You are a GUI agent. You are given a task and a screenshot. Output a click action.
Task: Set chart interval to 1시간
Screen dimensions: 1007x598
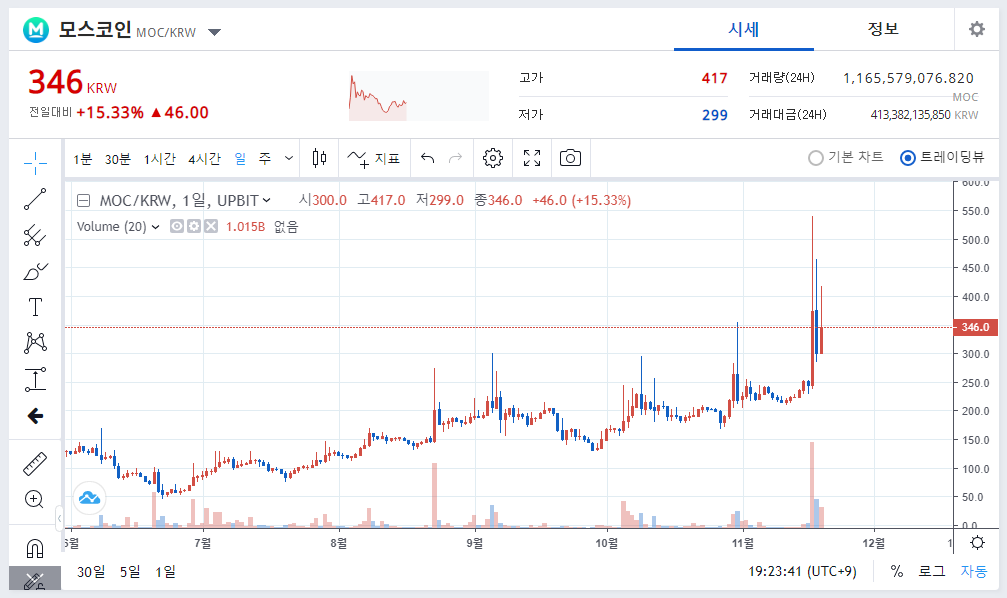click(x=159, y=159)
